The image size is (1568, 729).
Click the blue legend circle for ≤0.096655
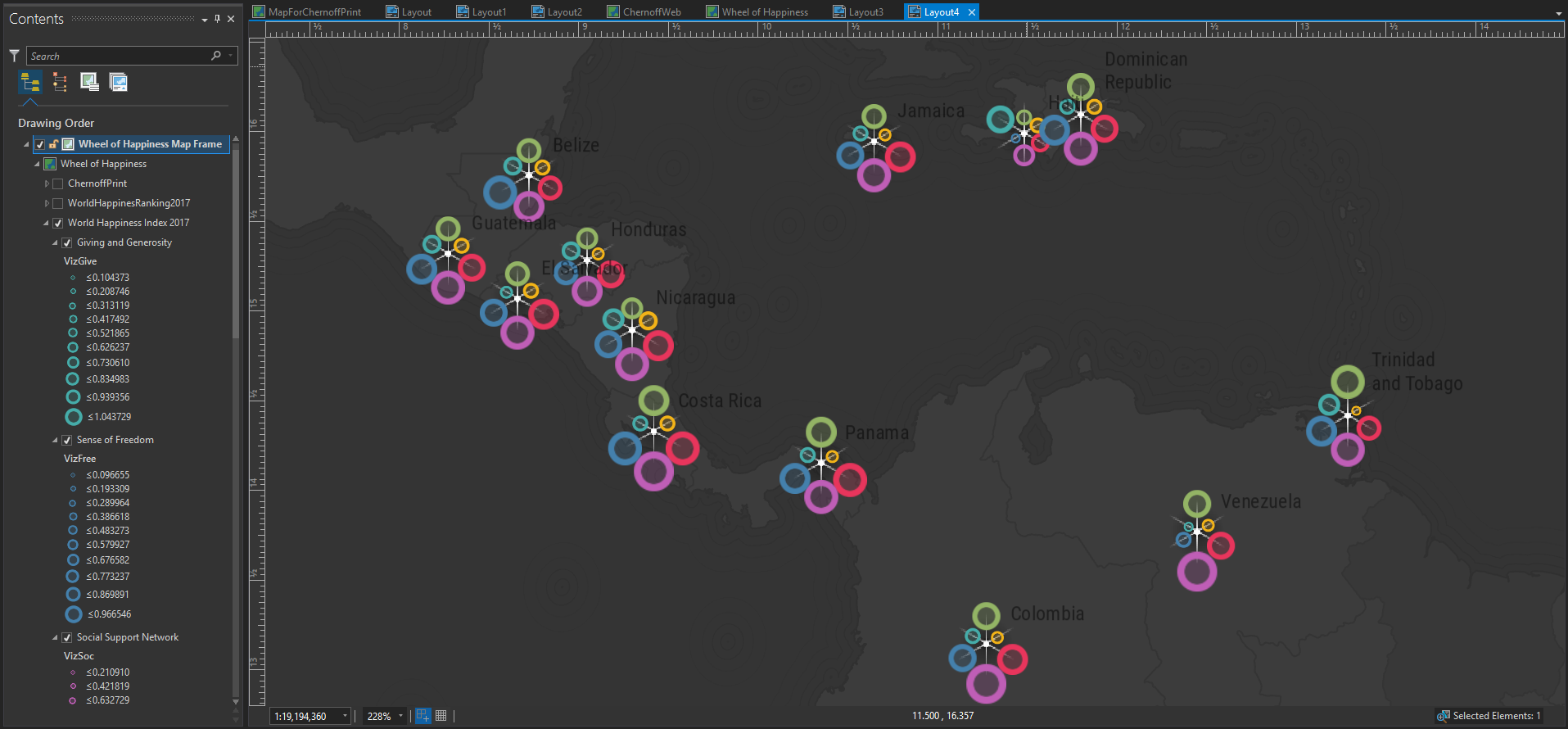pyautogui.click(x=73, y=475)
